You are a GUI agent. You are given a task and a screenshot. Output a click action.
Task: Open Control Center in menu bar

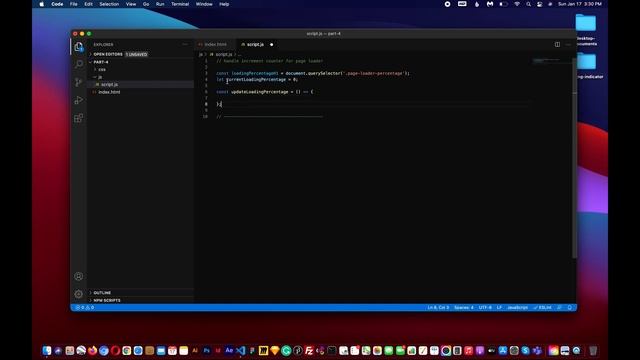pos(540,4)
